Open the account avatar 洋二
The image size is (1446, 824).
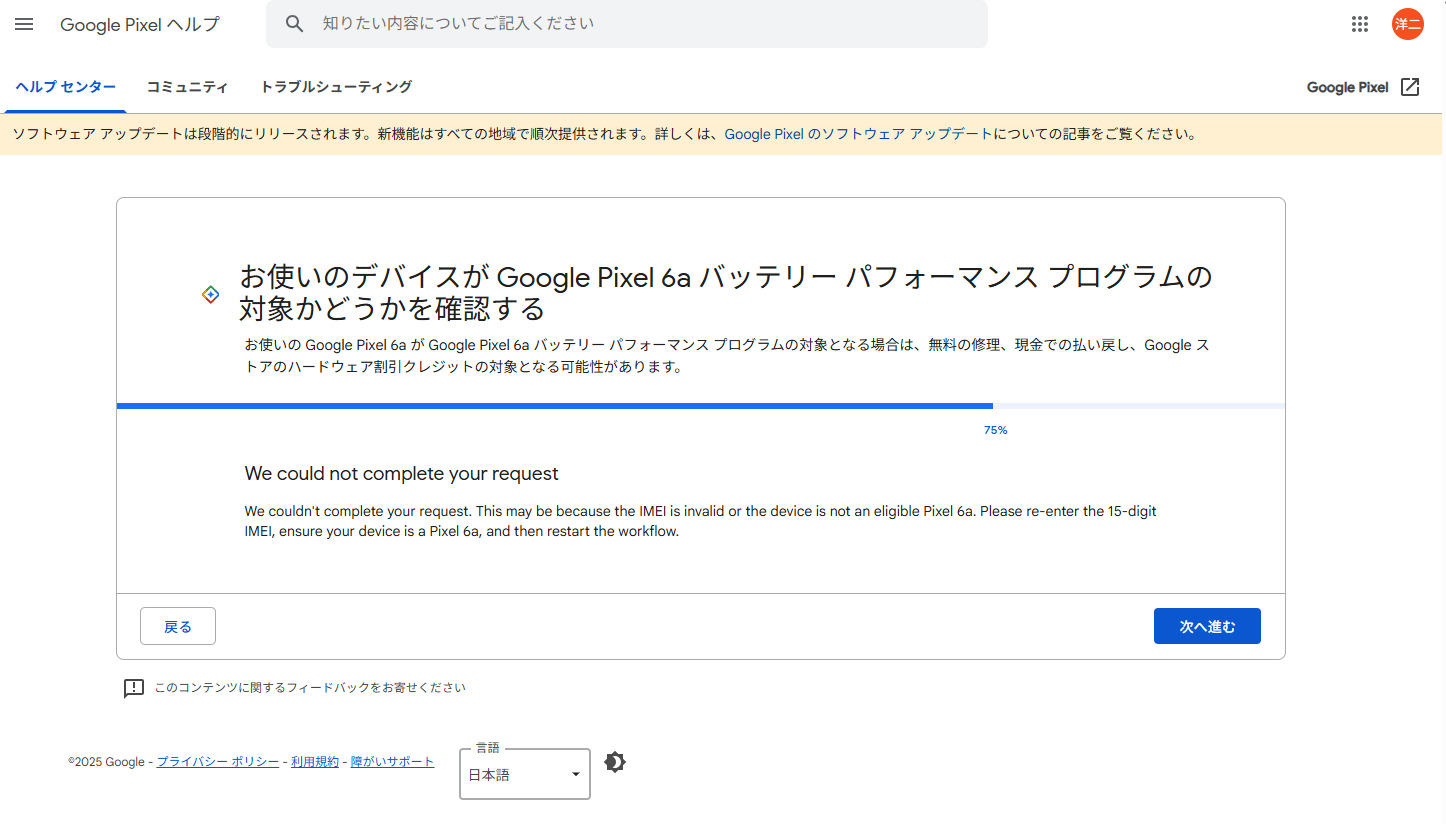click(x=1407, y=24)
